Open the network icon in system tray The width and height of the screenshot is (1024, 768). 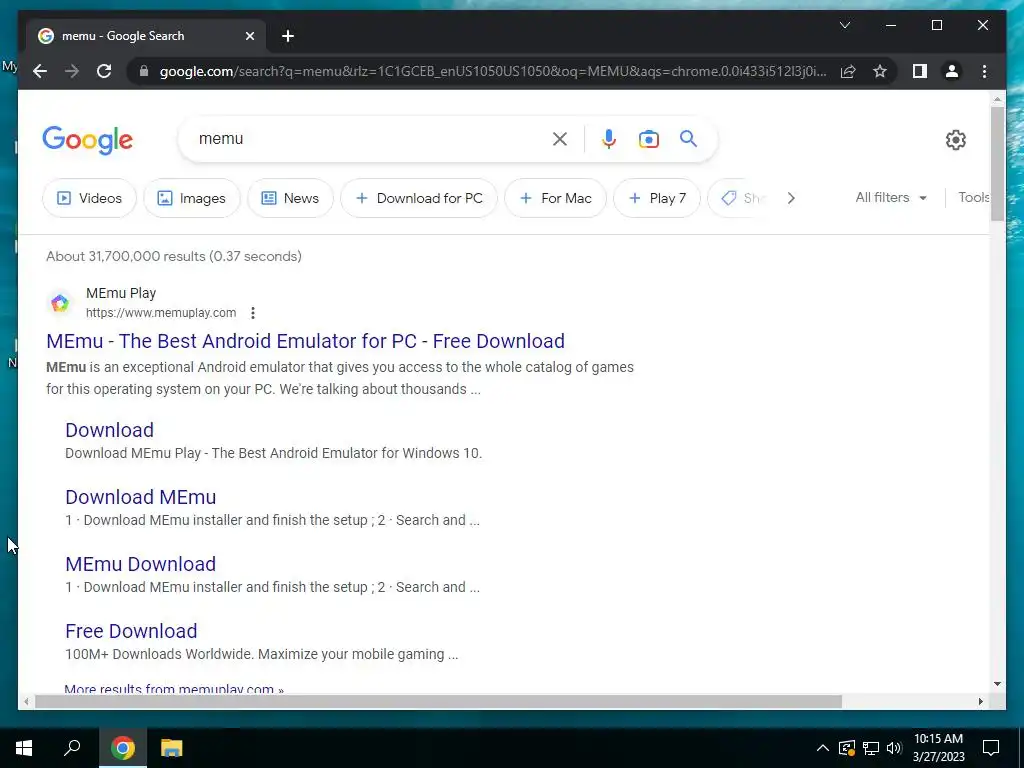click(871, 748)
